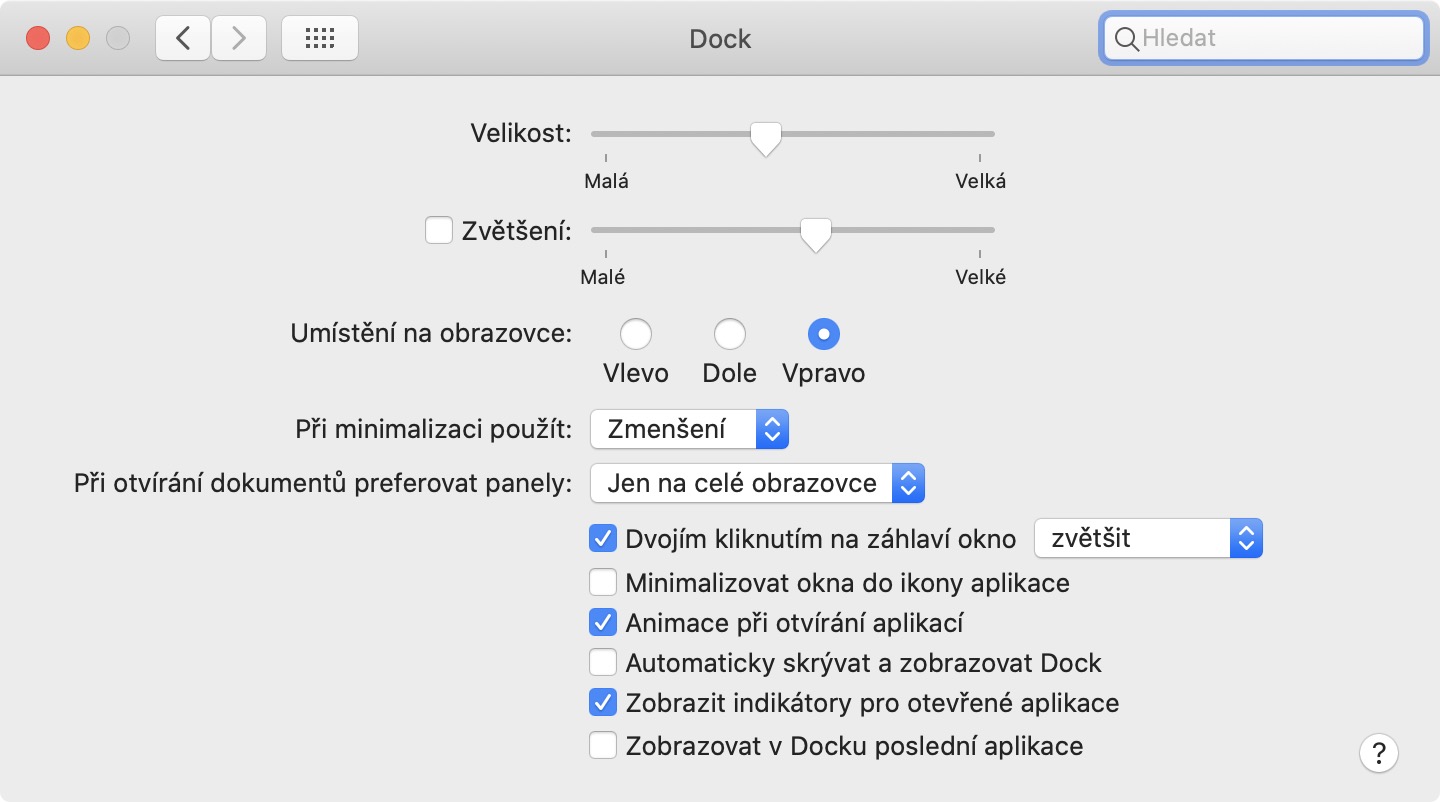Image resolution: width=1440 pixels, height=802 pixels.
Task: Open the help question mark button
Action: point(1378,753)
